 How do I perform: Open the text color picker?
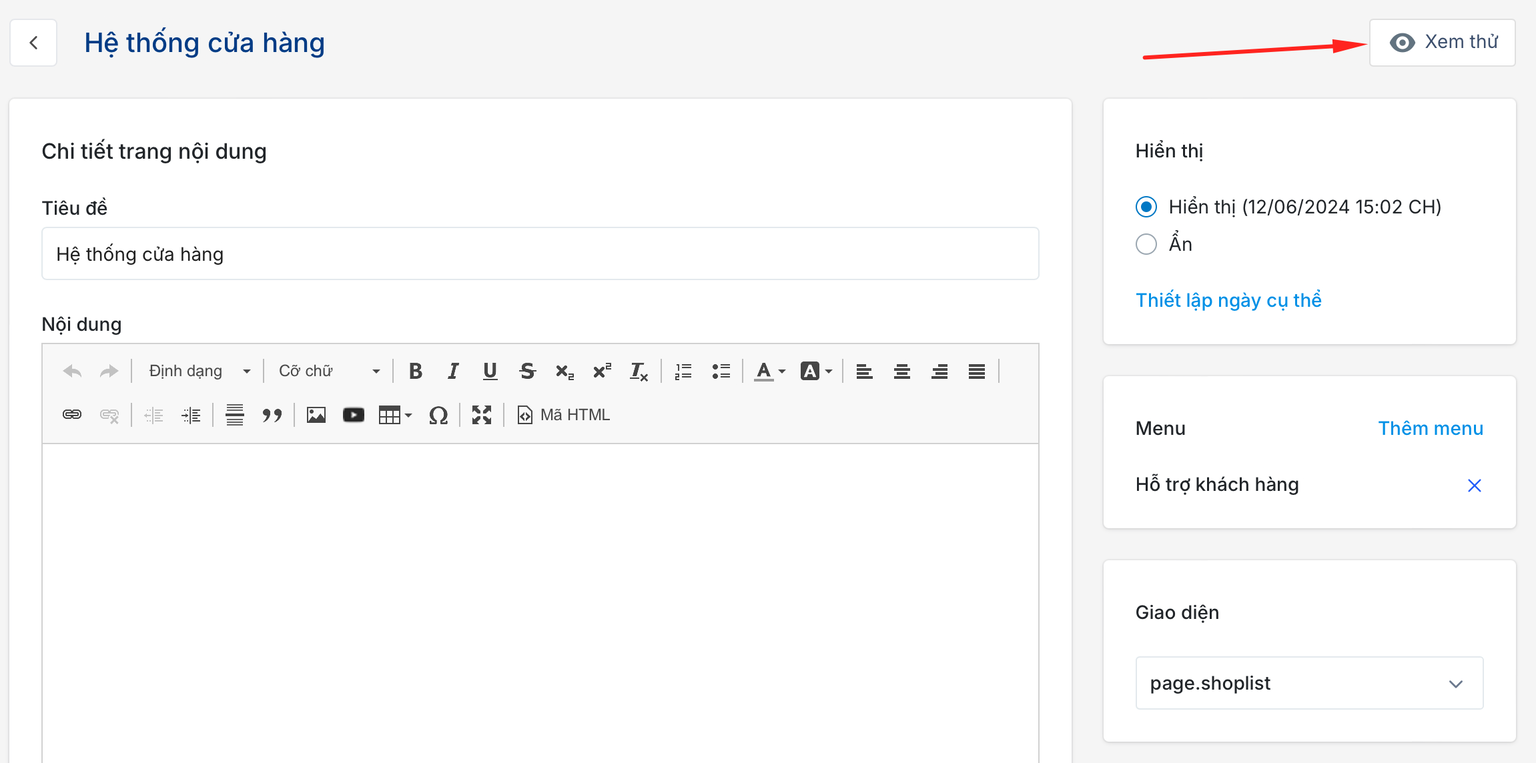pyautogui.click(x=769, y=371)
